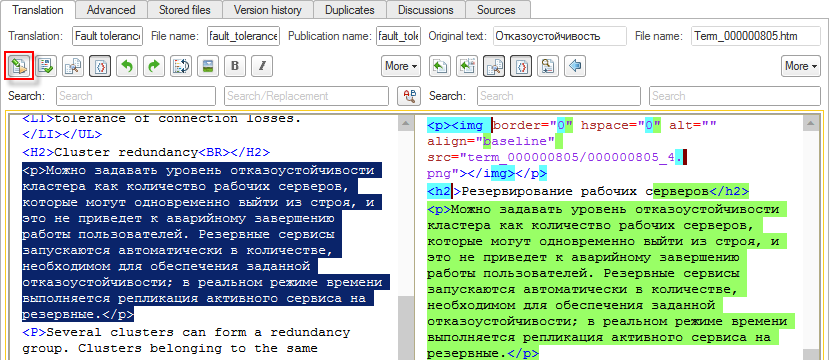The width and height of the screenshot is (829, 360).
Task: Click 'tolerance of connection losses.' line
Action: [x=178, y=118]
